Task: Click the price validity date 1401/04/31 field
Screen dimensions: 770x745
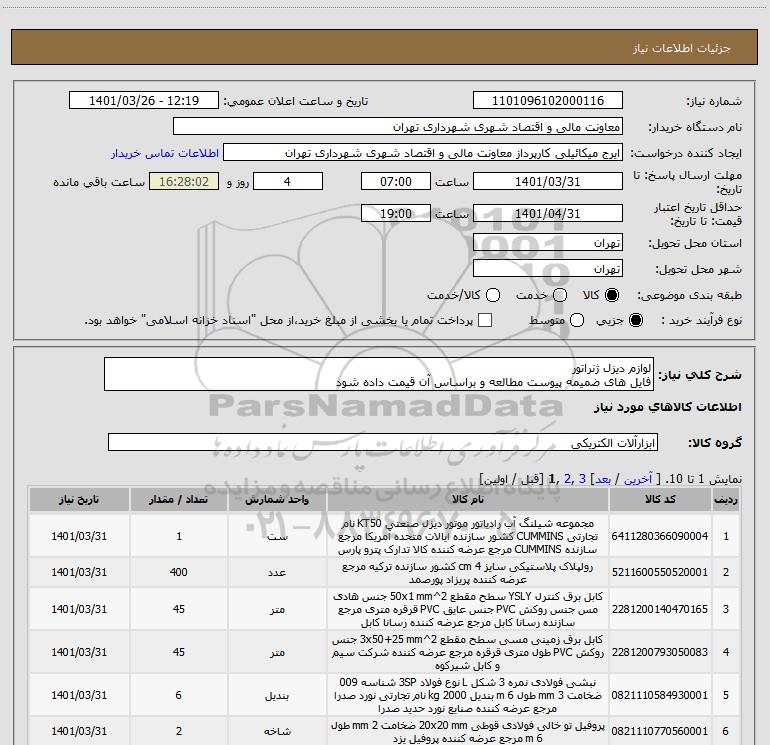Action: pos(548,213)
